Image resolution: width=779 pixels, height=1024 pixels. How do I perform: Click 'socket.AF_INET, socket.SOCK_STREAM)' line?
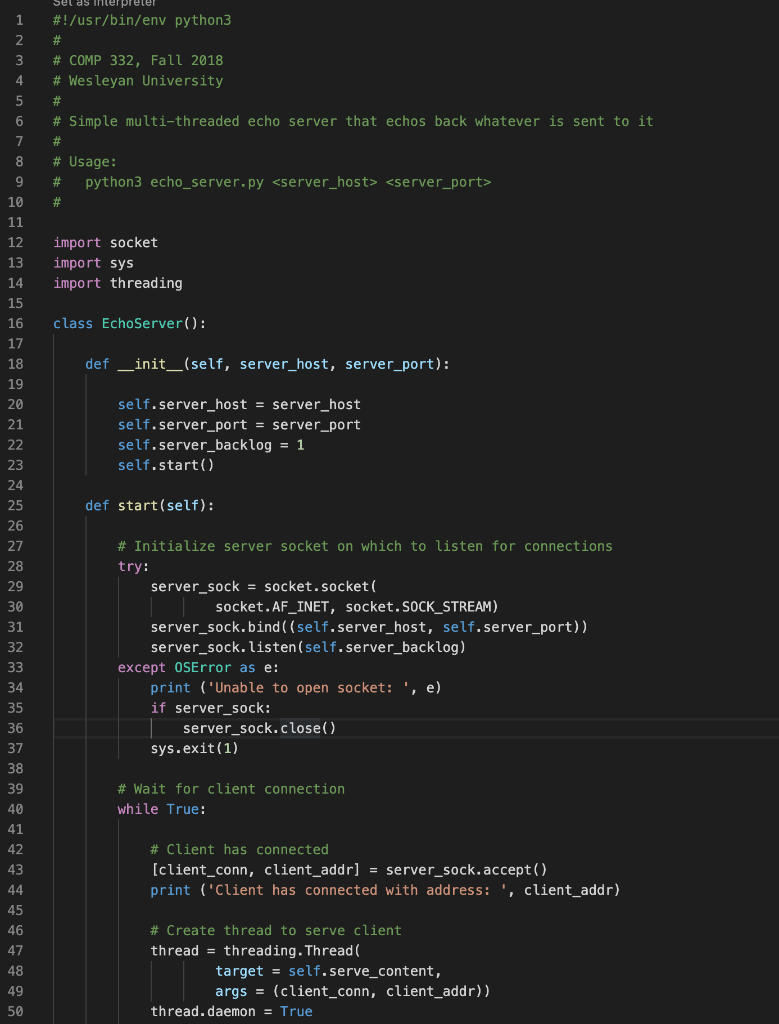pyautogui.click(x=357, y=607)
